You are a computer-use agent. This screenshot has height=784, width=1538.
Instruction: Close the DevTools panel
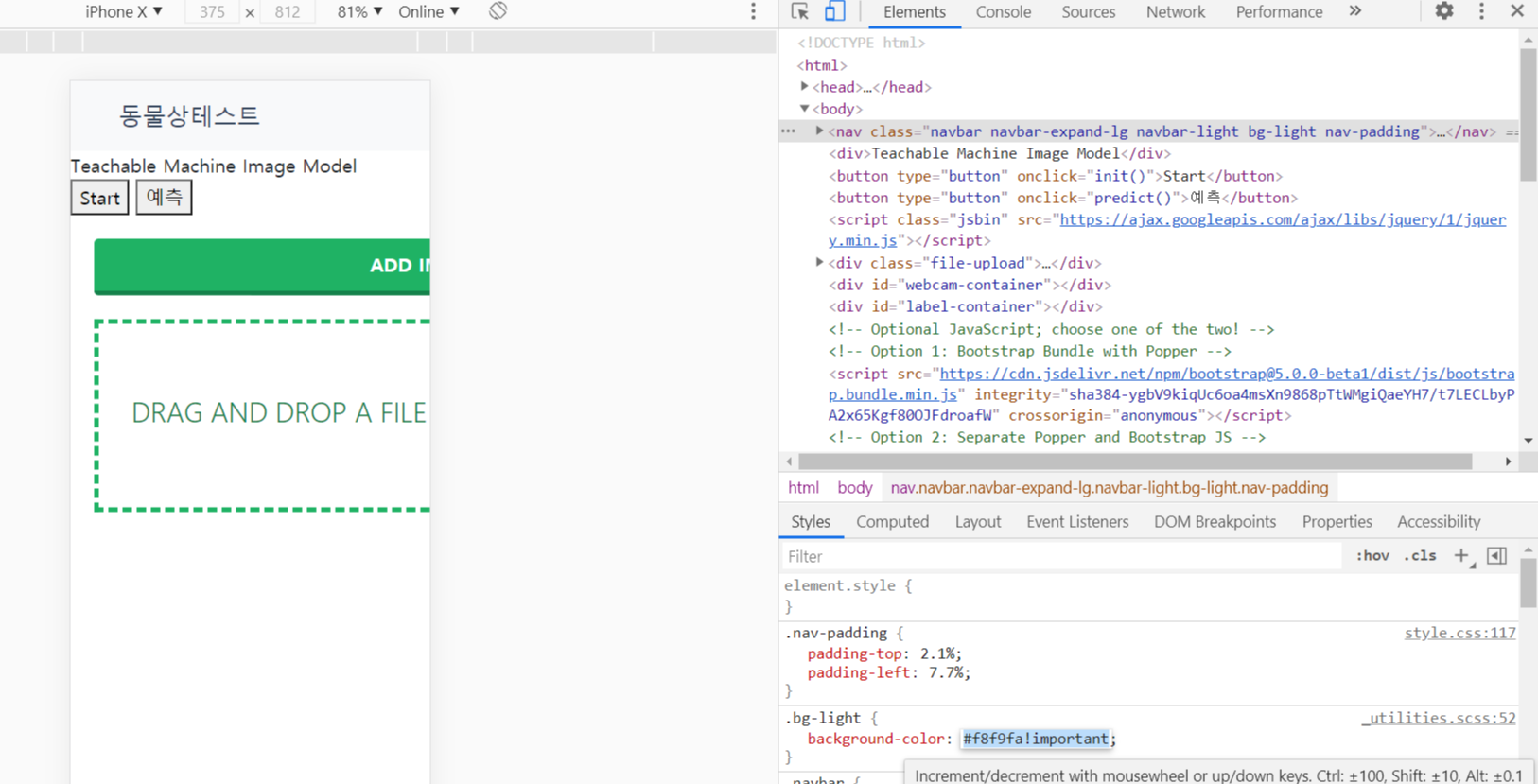1517,11
